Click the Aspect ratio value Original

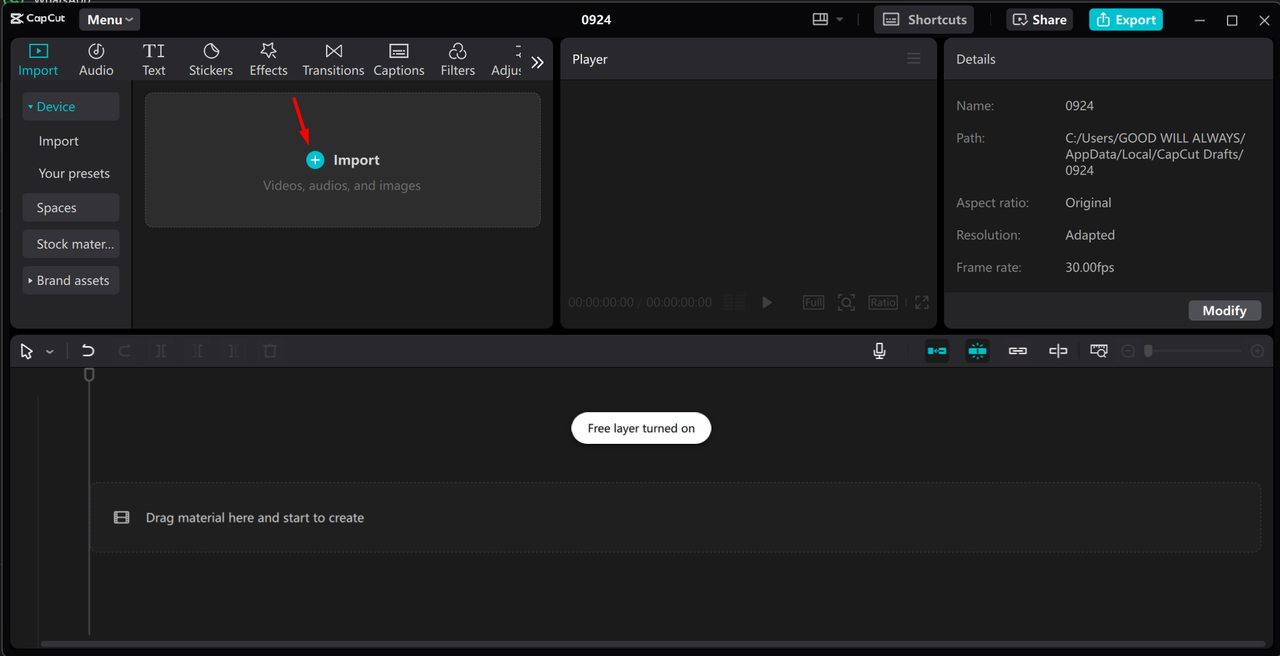[1088, 202]
